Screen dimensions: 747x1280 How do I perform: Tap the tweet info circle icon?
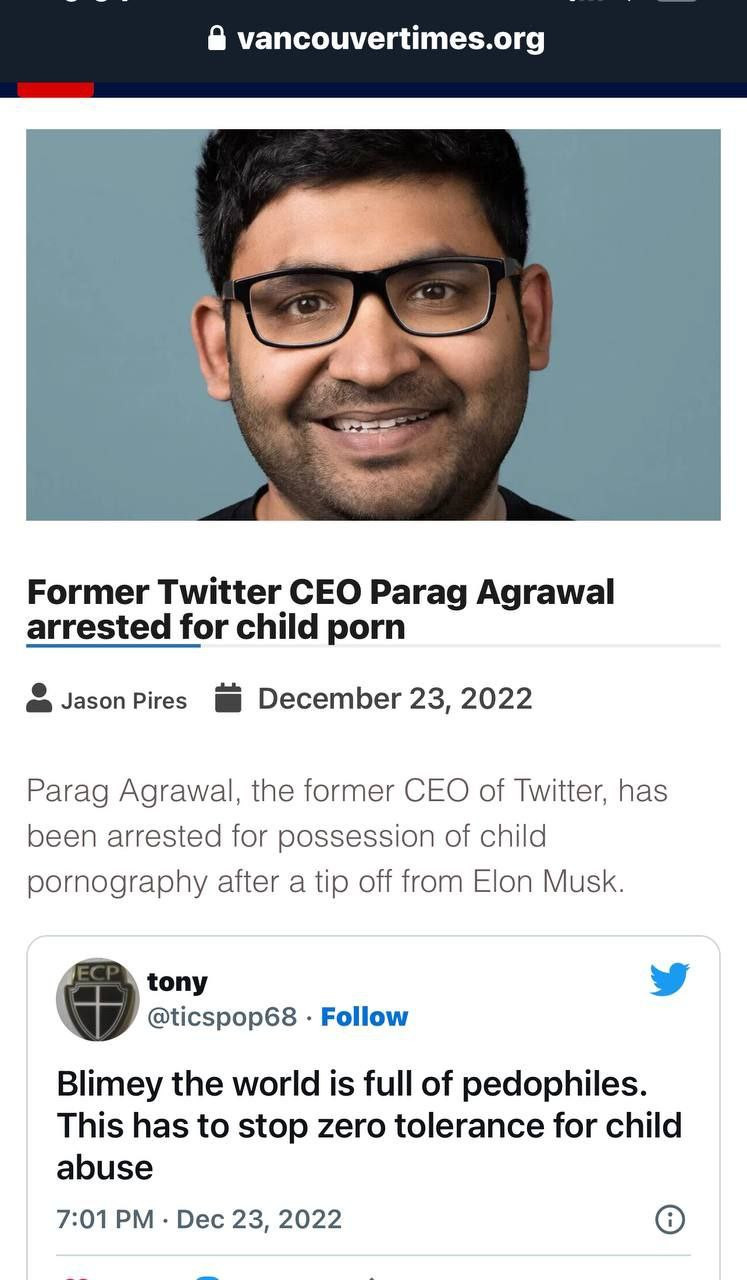pyautogui.click(x=669, y=1219)
